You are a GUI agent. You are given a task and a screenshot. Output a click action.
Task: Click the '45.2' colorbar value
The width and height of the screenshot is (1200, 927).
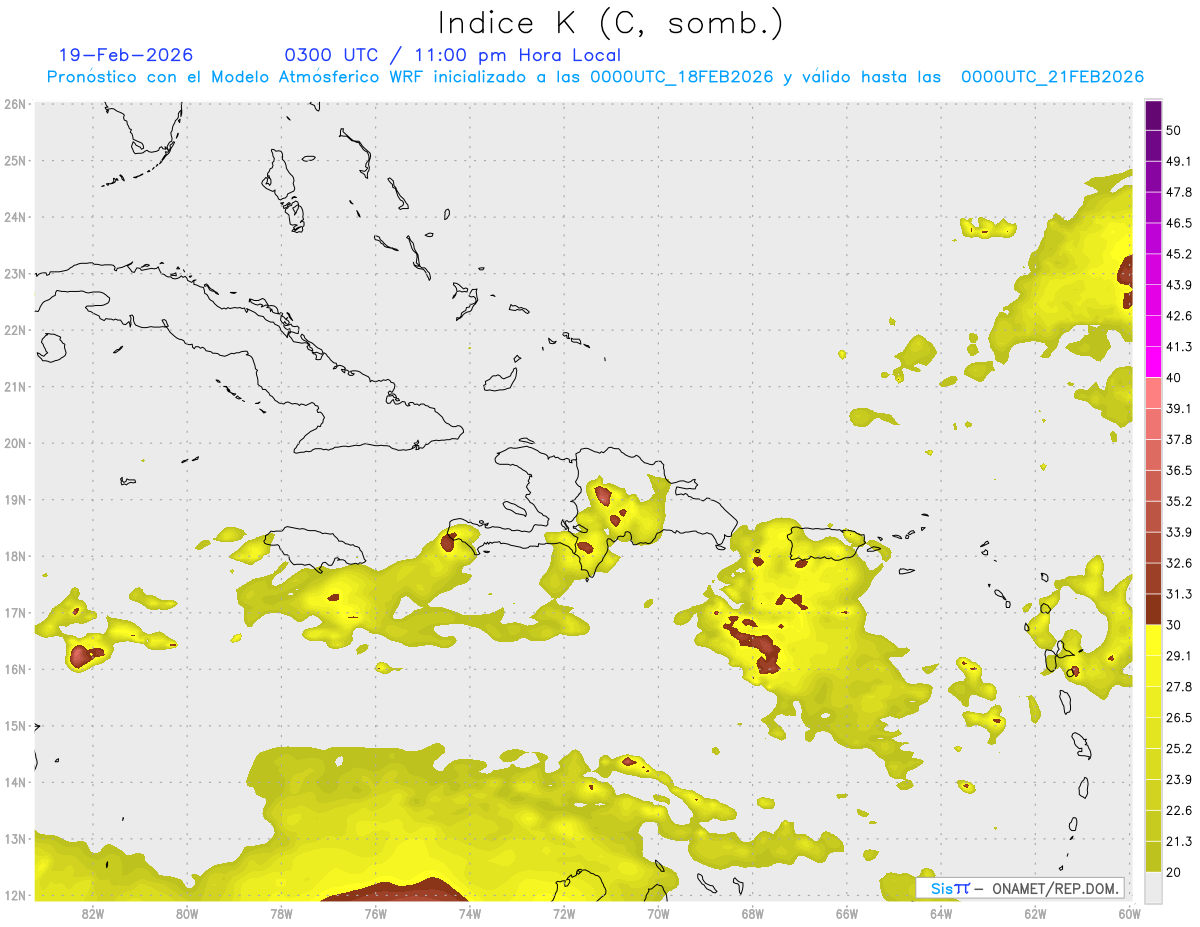[1179, 254]
